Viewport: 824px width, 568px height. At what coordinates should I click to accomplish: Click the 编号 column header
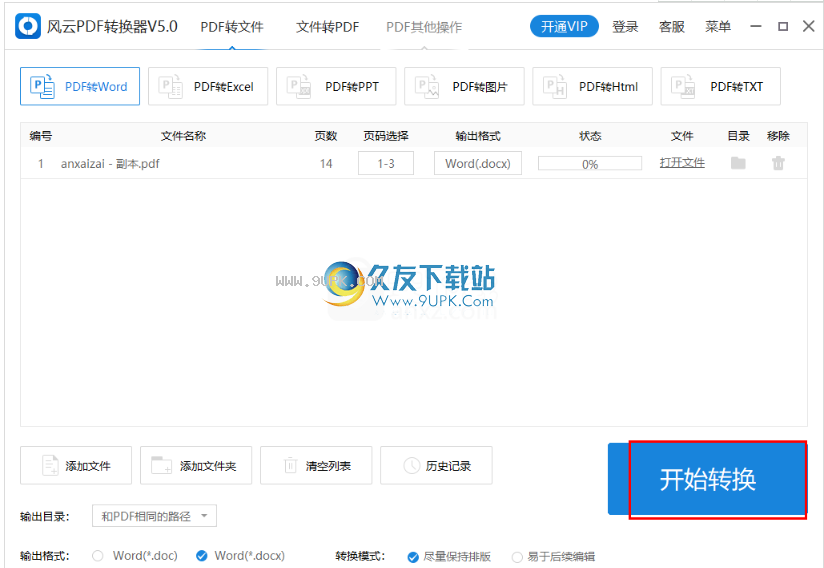point(40,136)
